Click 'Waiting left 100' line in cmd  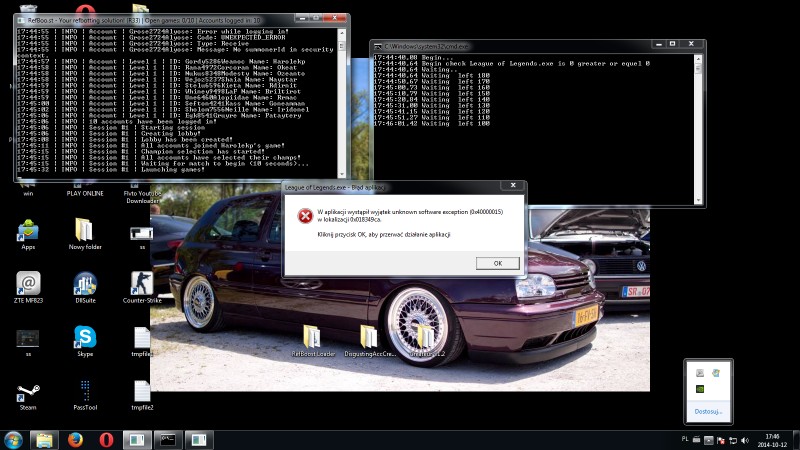(432, 123)
